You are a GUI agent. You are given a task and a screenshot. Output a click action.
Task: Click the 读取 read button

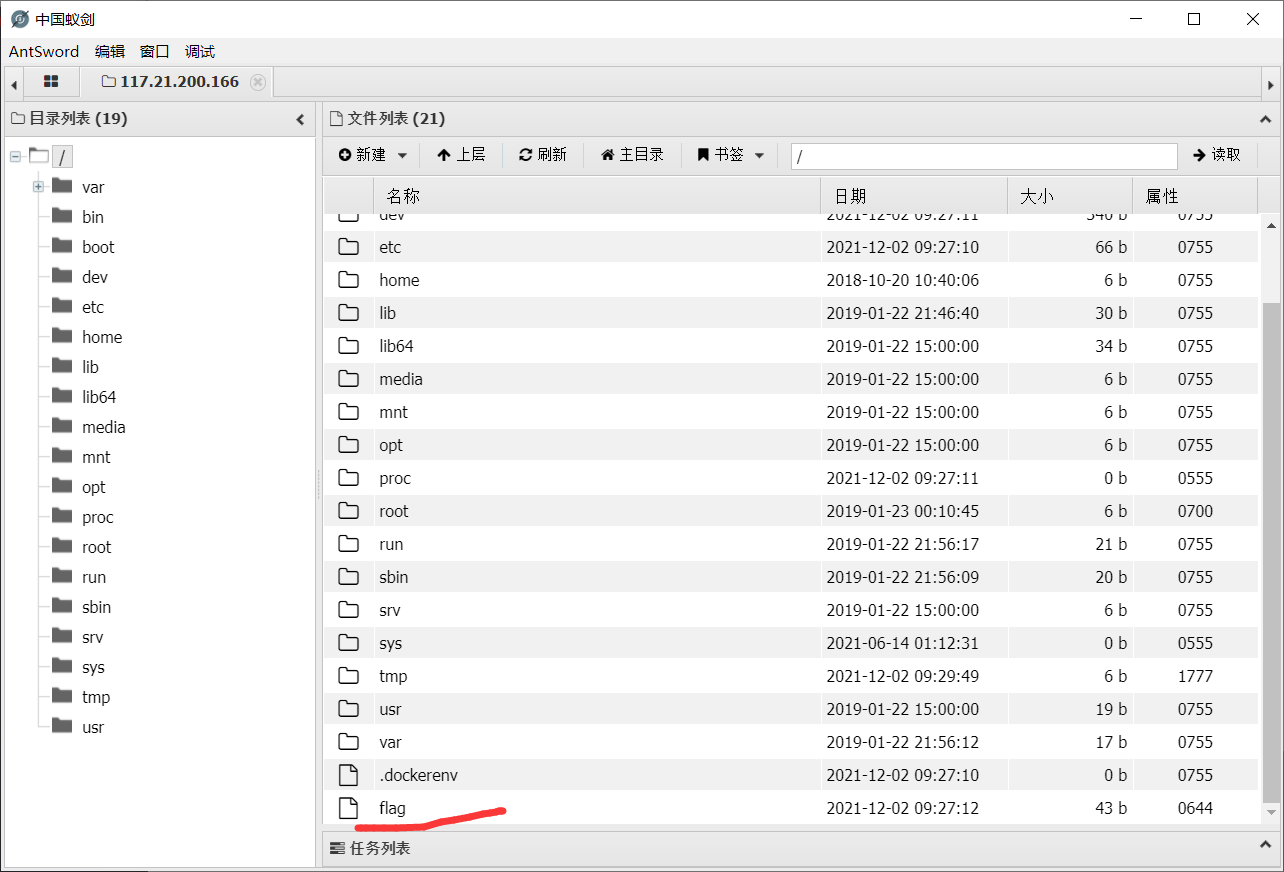(x=1217, y=155)
